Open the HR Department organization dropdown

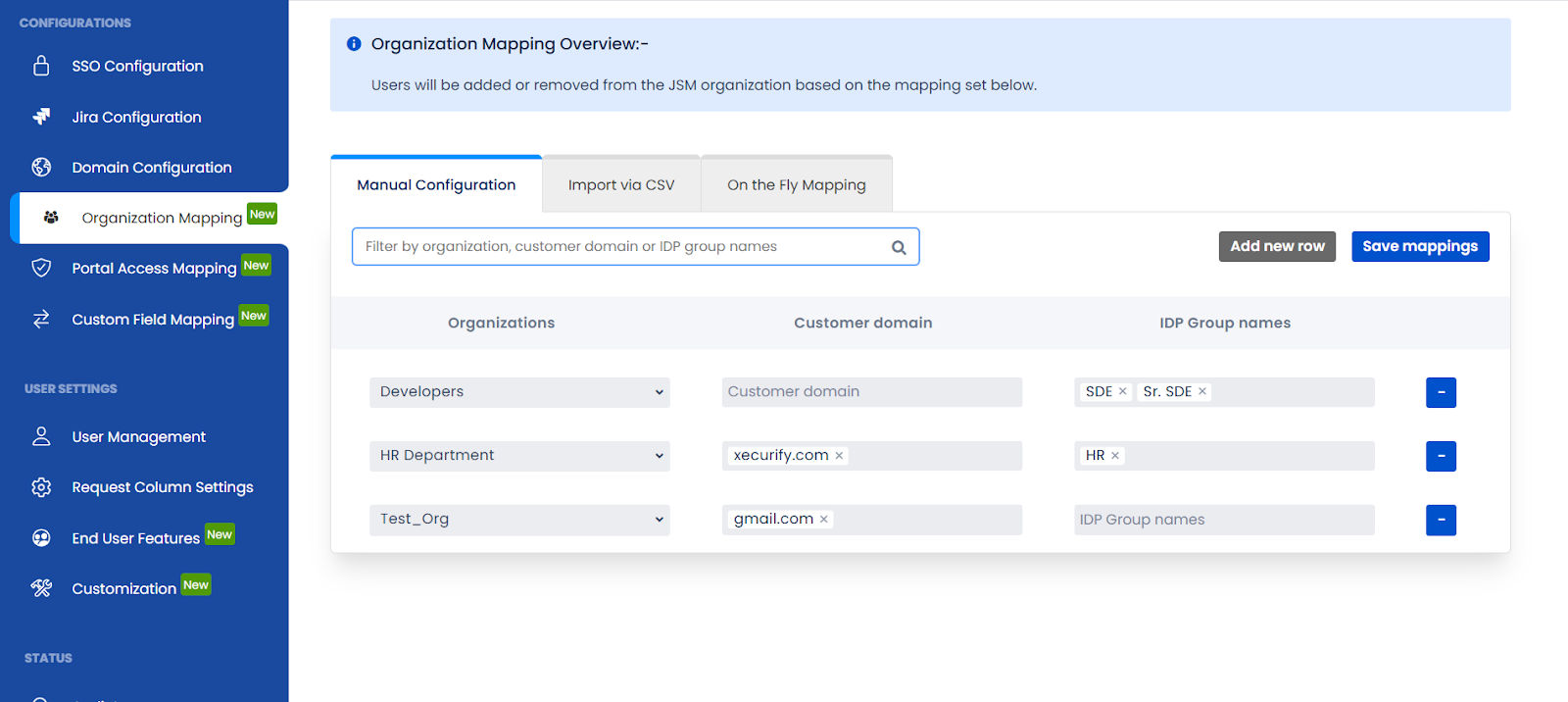[519, 456]
